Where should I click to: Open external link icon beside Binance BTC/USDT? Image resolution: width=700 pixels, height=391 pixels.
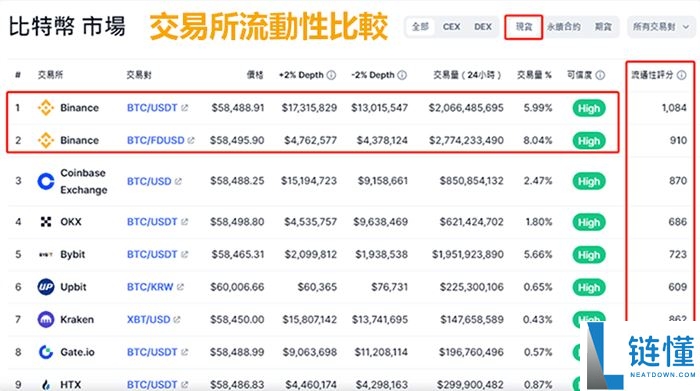pyautogui.click(x=184, y=108)
